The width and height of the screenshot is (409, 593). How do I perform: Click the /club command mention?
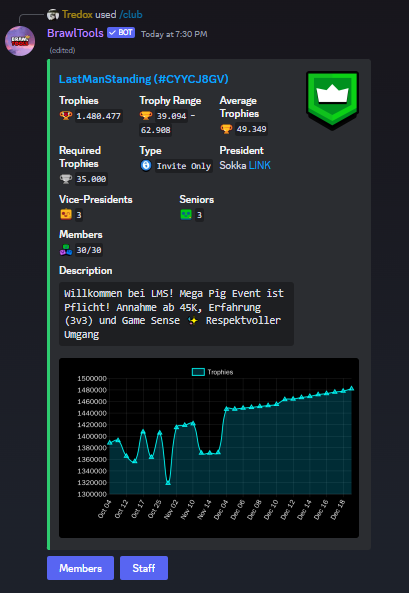click(131, 15)
